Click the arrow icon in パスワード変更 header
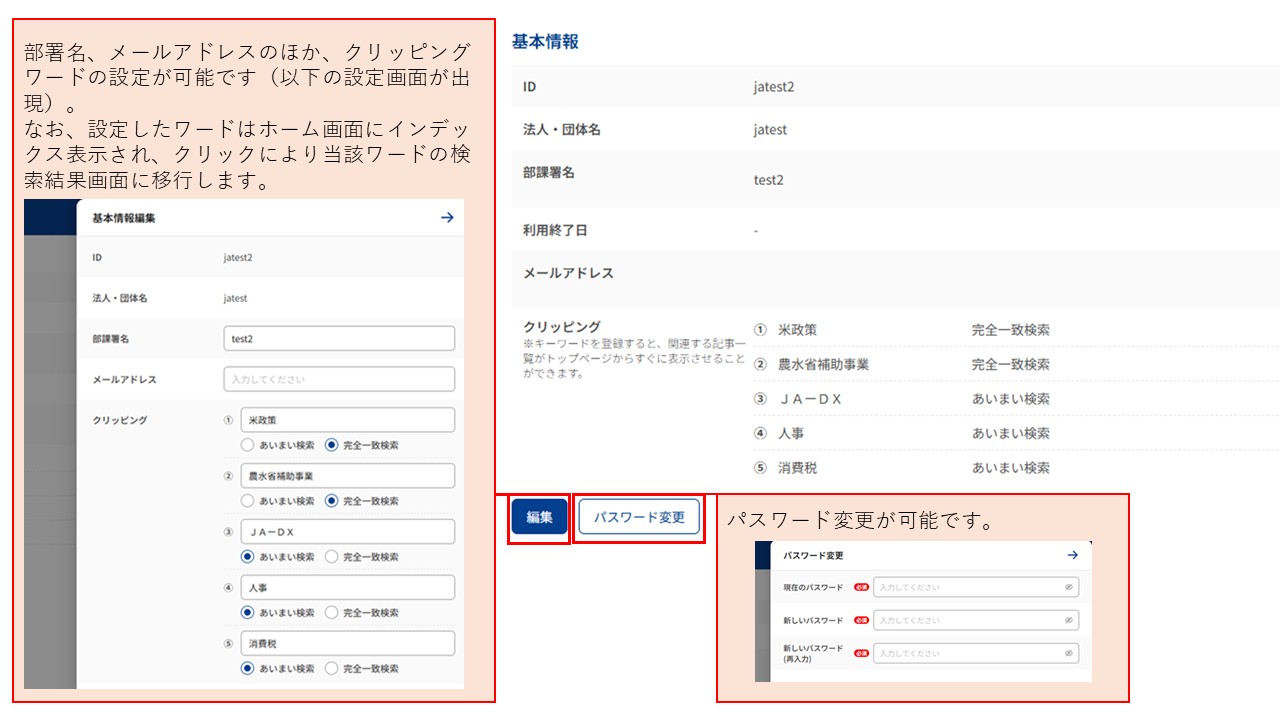Screen dimensions: 1280x720 point(1072,554)
